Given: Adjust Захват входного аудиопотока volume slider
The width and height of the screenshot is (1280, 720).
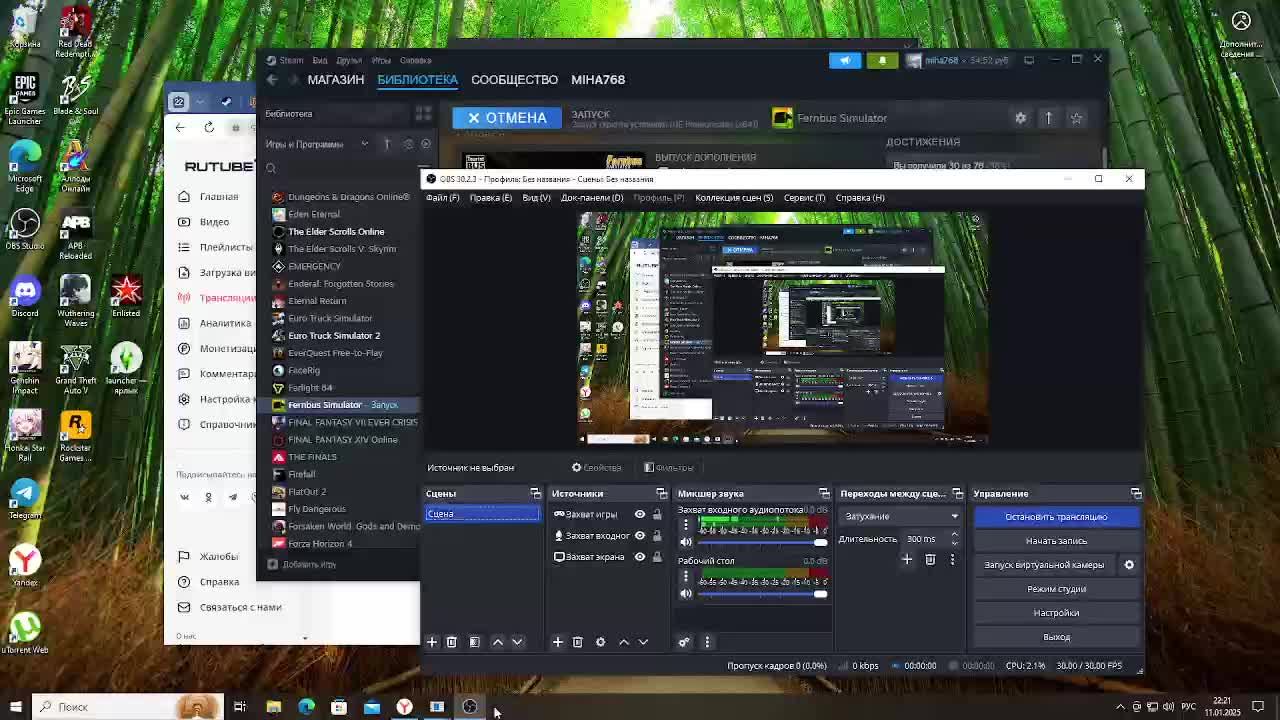Looking at the screenshot, I should (763, 542).
